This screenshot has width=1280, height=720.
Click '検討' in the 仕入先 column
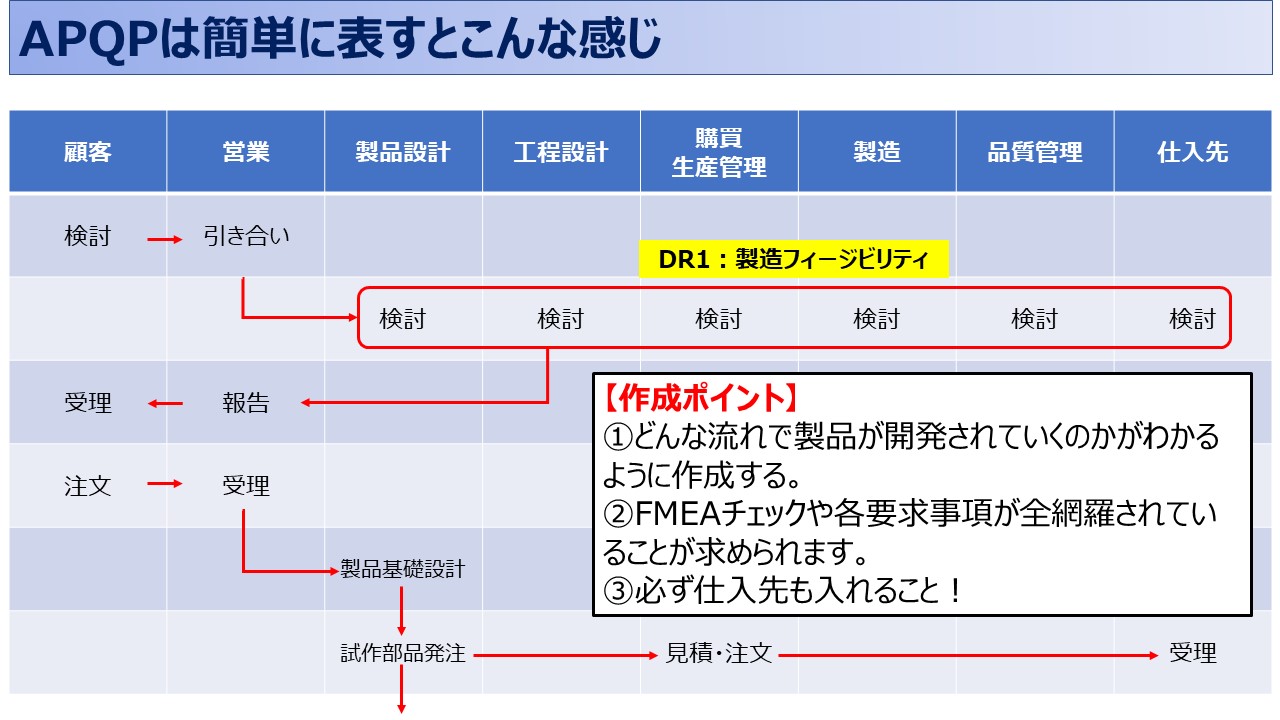(1193, 319)
